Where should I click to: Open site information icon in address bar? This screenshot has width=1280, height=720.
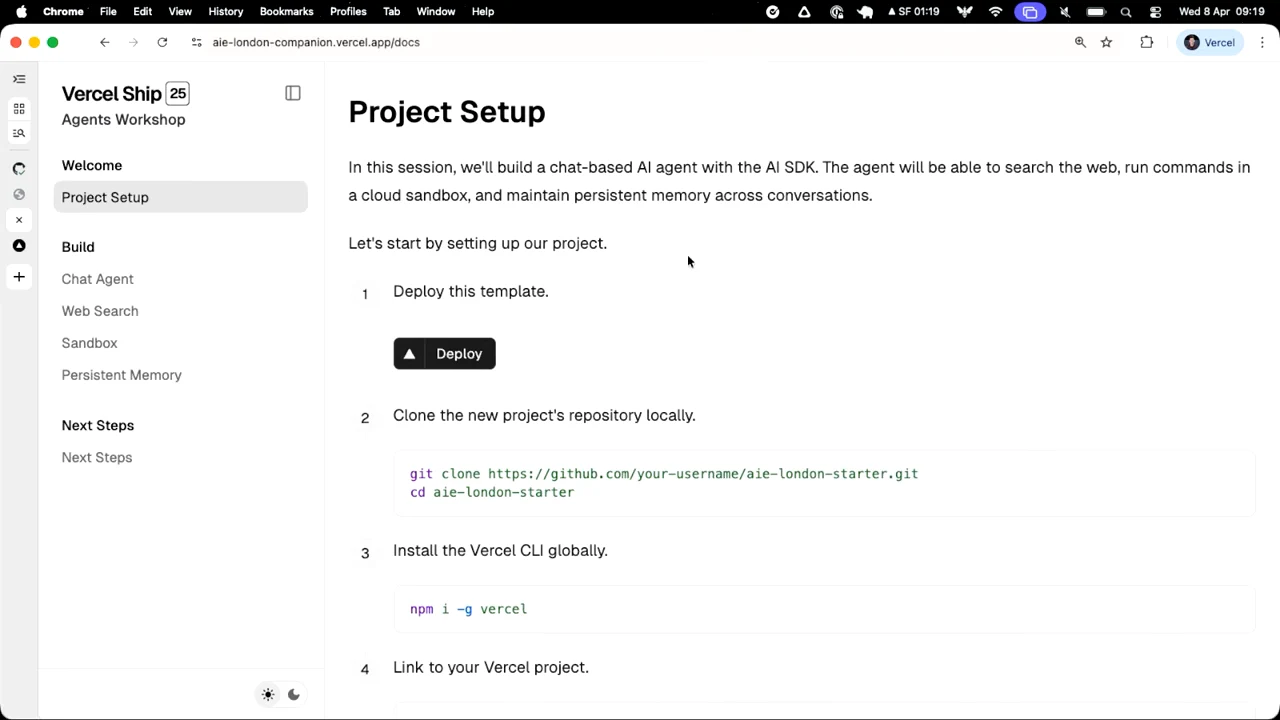[196, 42]
